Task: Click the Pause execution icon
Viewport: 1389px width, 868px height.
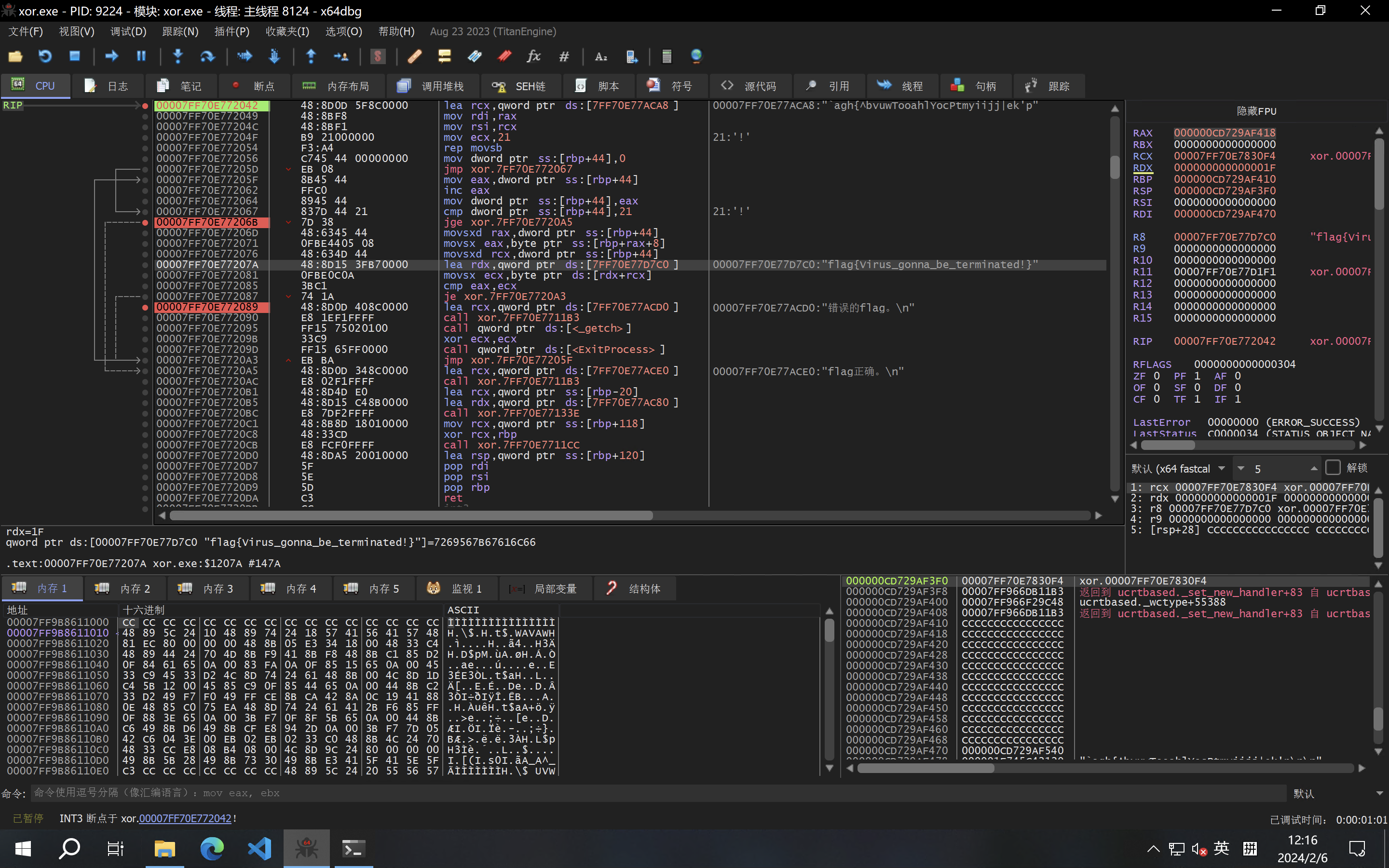Action: tap(141, 56)
